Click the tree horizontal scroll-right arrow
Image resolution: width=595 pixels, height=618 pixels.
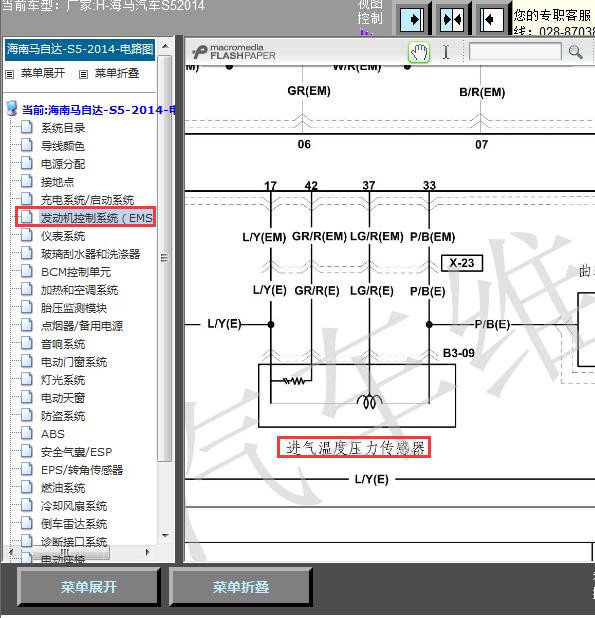(147, 552)
